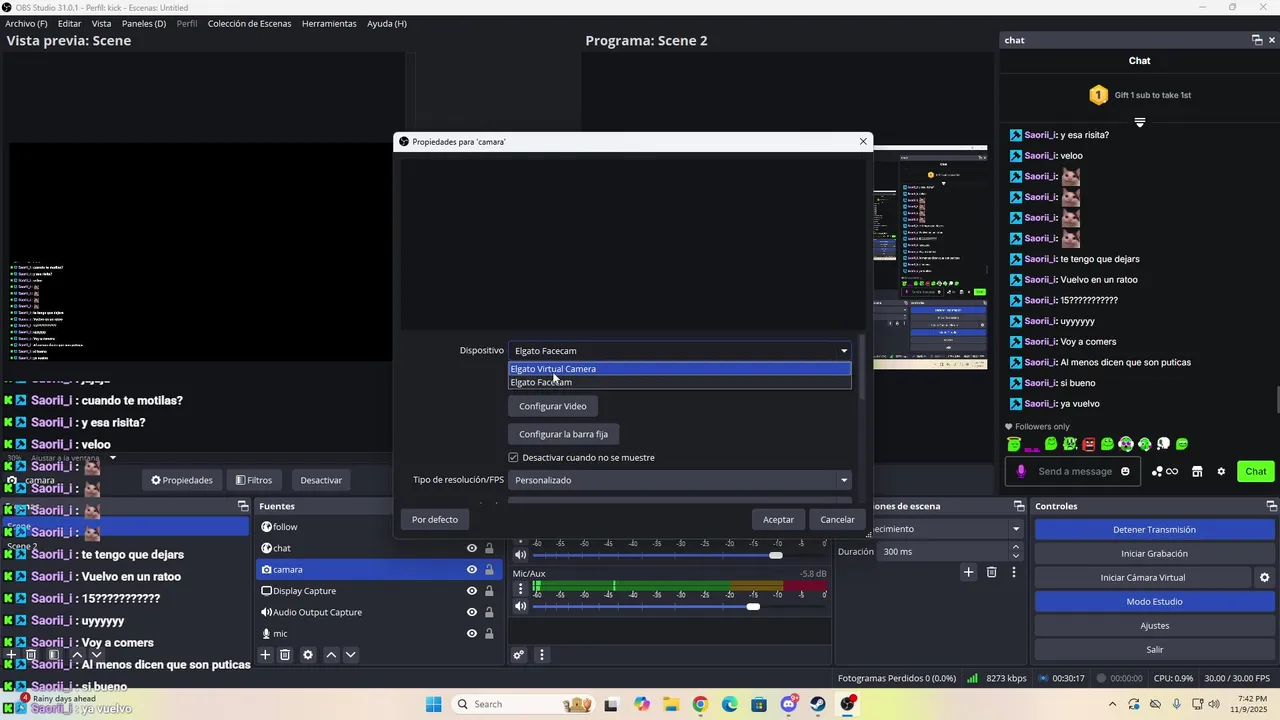The height and width of the screenshot is (720, 1280).
Task: Open mixer three-dot options menu at bottom
Action: click(542, 655)
